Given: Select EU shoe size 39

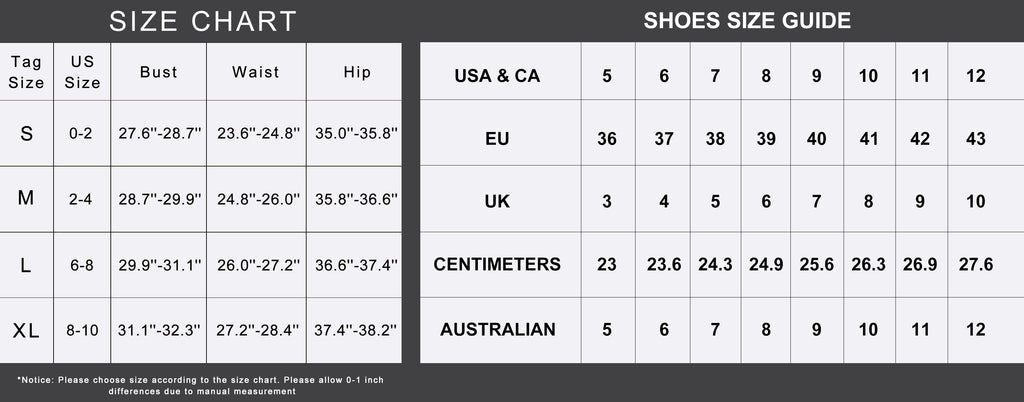Looking at the screenshot, I should [x=766, y=139].
